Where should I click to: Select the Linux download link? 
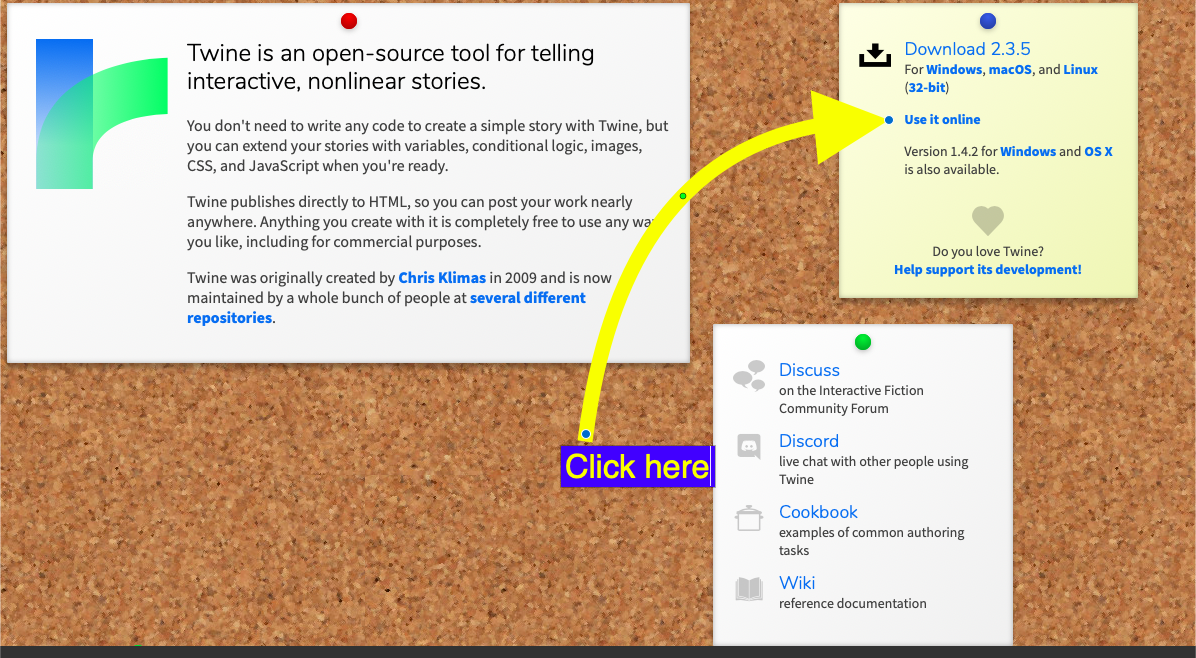pyautogui.click(x=1081, y=69)
